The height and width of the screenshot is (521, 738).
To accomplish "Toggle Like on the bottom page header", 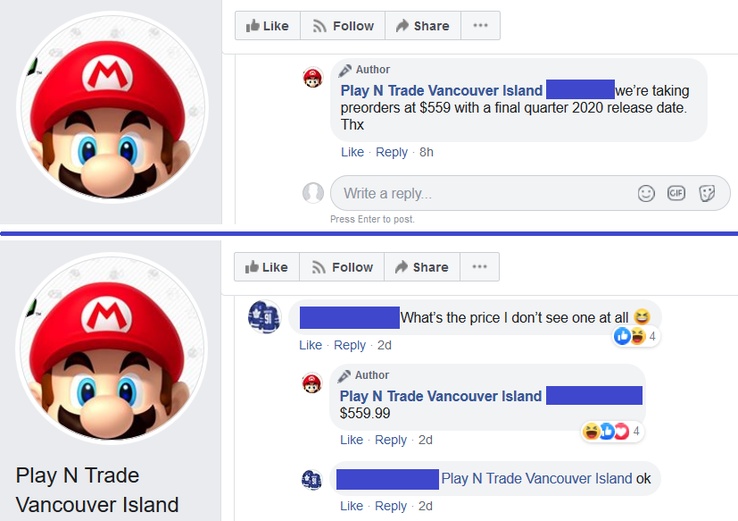I will point(267,267).
